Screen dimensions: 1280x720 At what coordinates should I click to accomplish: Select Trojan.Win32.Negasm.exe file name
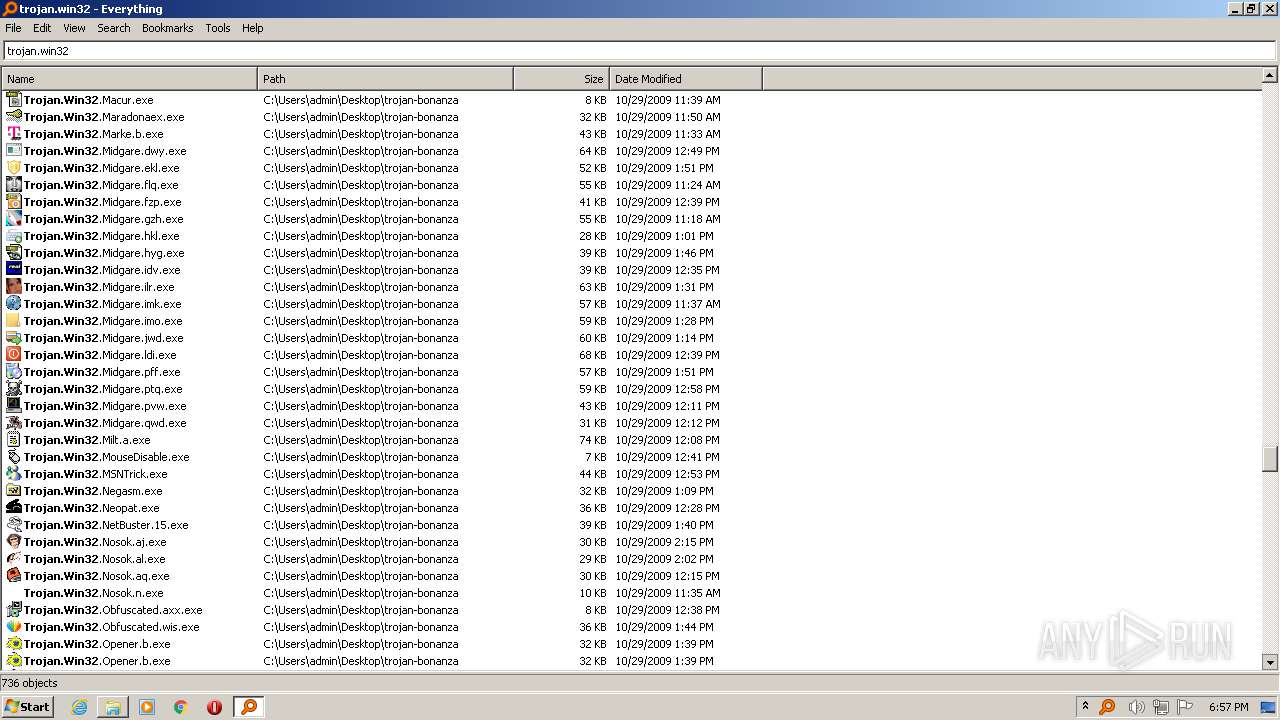[93, 491]
